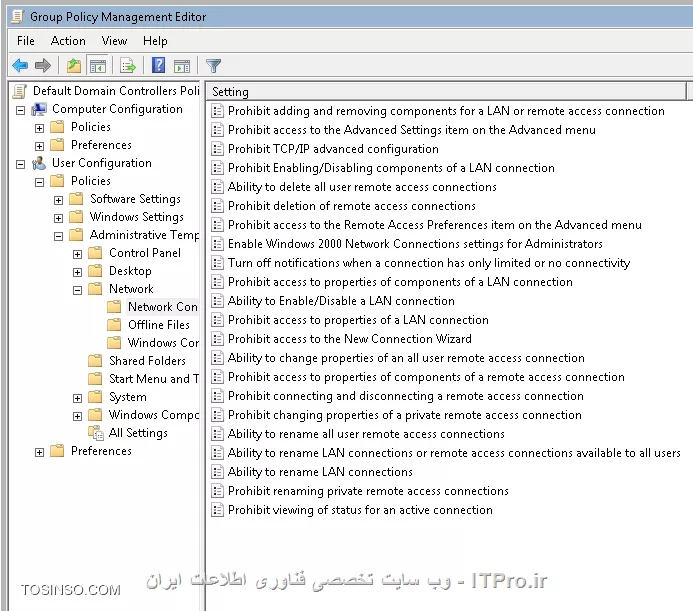Select 'Prohibit connecting and disconnecting a remote access connection'

pyautogui.click(x=406, y=396)
